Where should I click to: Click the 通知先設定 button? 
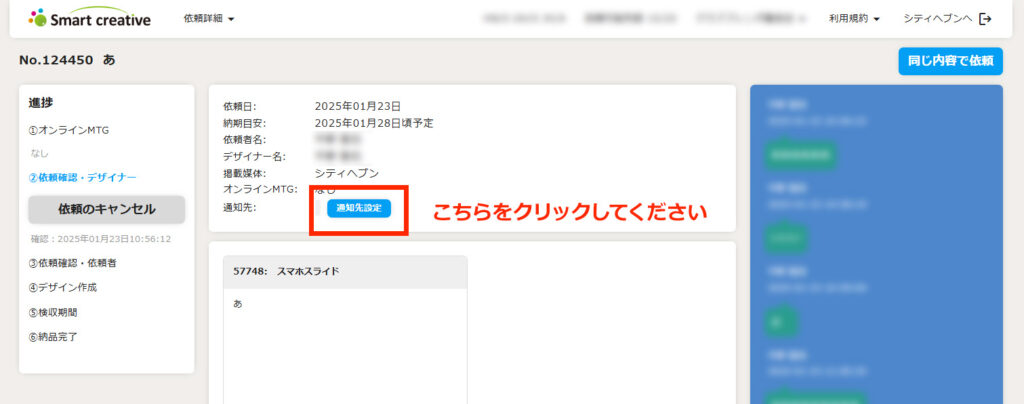click(359, 208)
